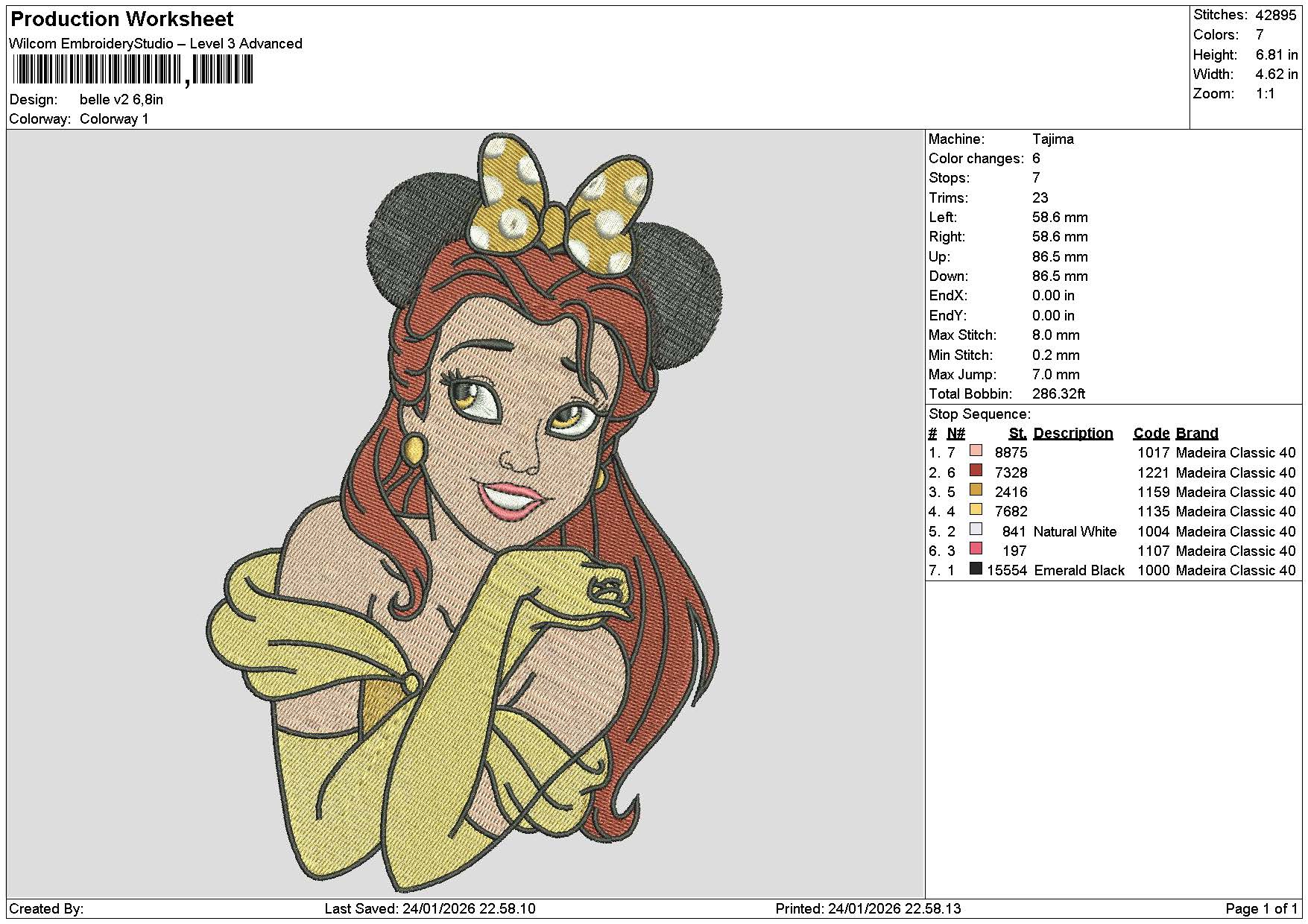Click the 'Created By:' footer label
The height and width of the screenshot is (924, 1308).
(x=46, y=908)
